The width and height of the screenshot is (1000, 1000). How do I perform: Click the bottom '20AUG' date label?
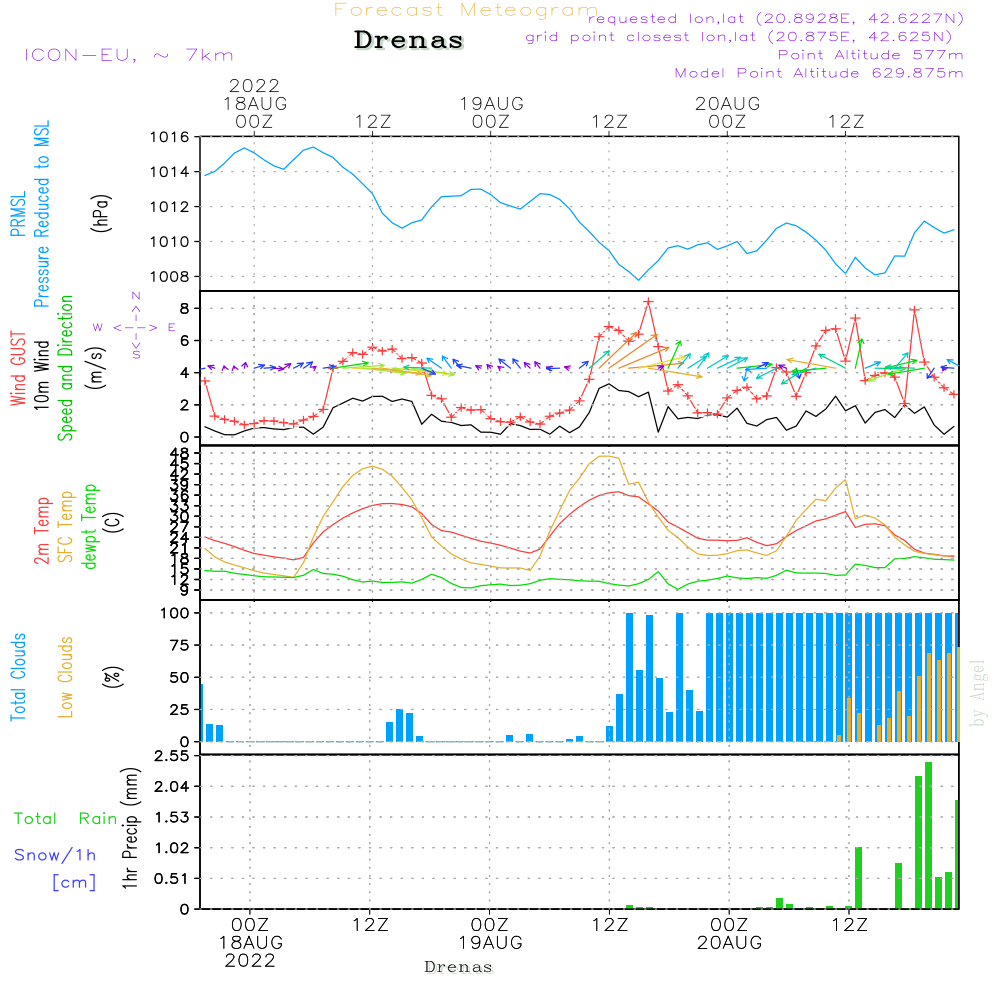730,943
